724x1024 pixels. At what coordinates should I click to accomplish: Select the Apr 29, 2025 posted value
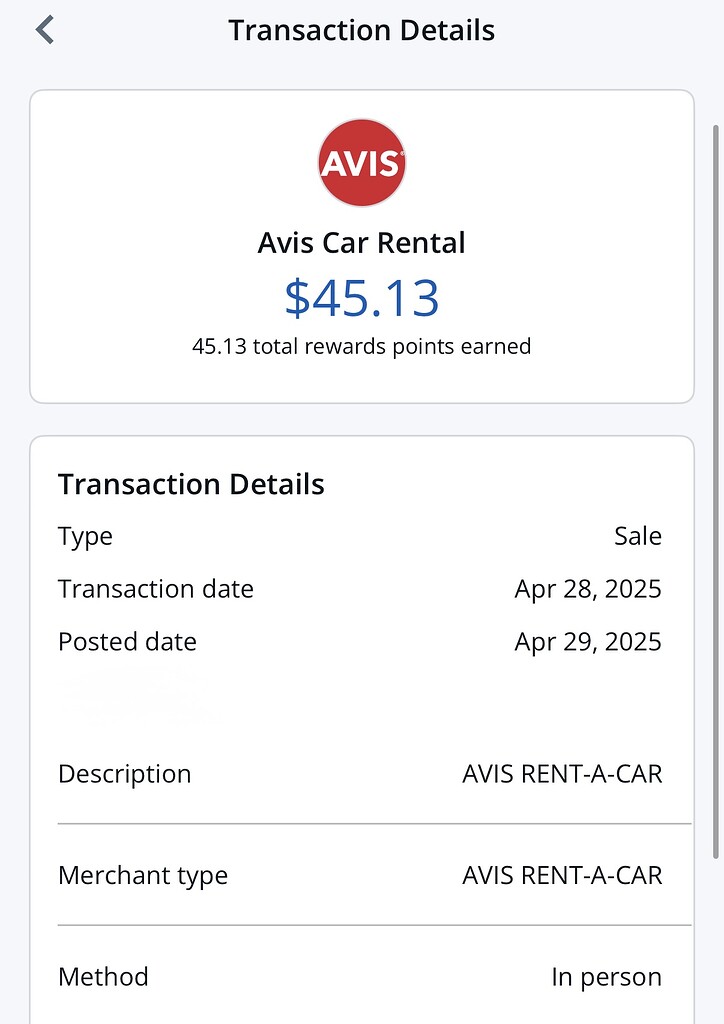(x=587, y=641)
